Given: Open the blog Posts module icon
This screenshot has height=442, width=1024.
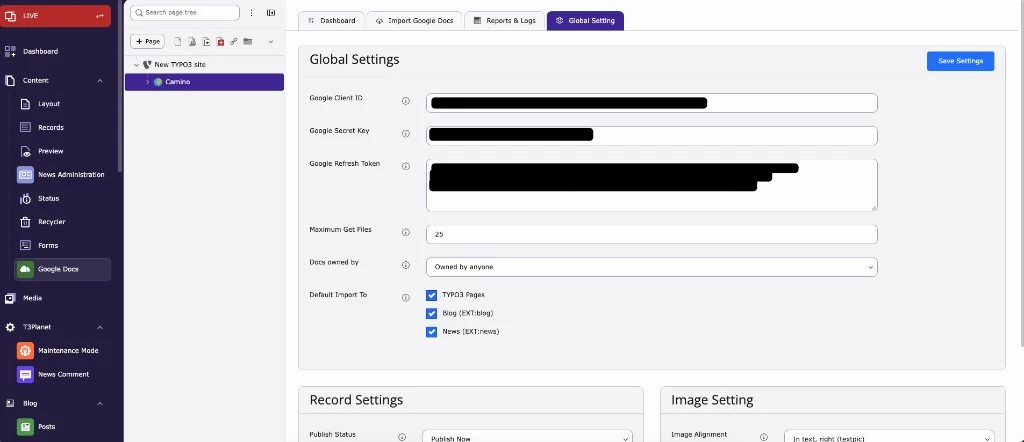Looking at the screenshot, I should (x=25, y=427).
